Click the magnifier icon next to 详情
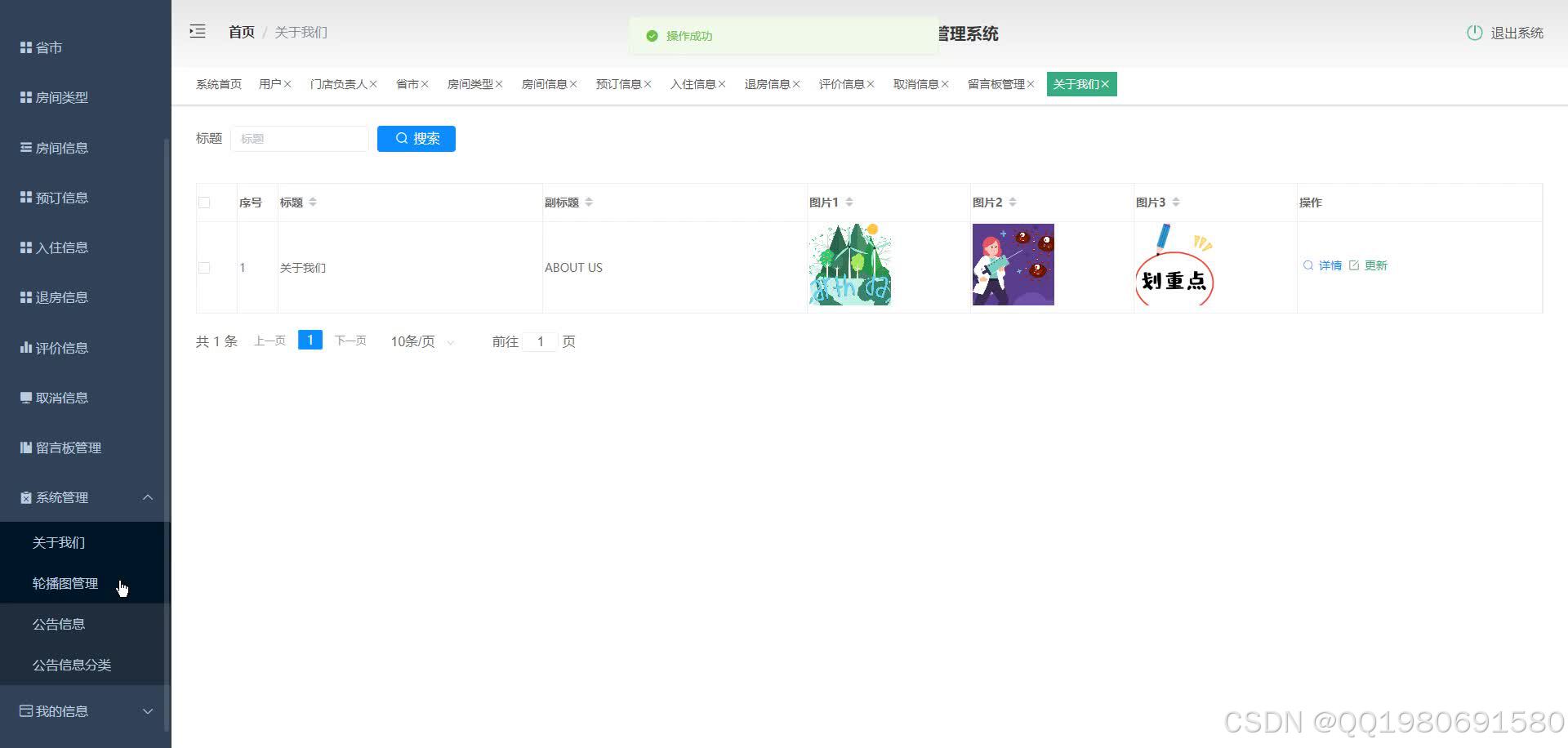Viewport: 1568px width, 748px height. (x=1308, y=265)
